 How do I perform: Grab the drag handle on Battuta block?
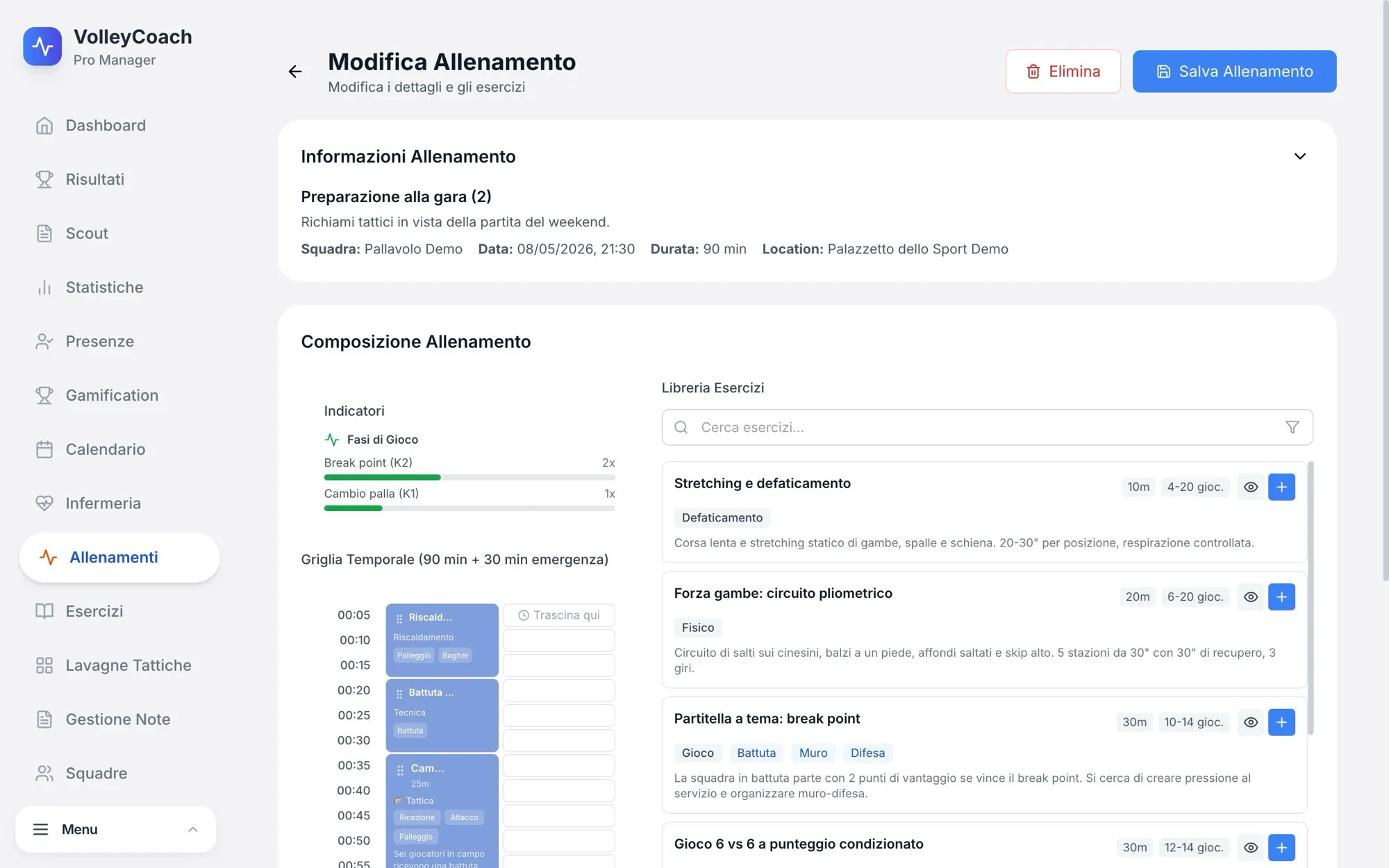coord(399,694)
